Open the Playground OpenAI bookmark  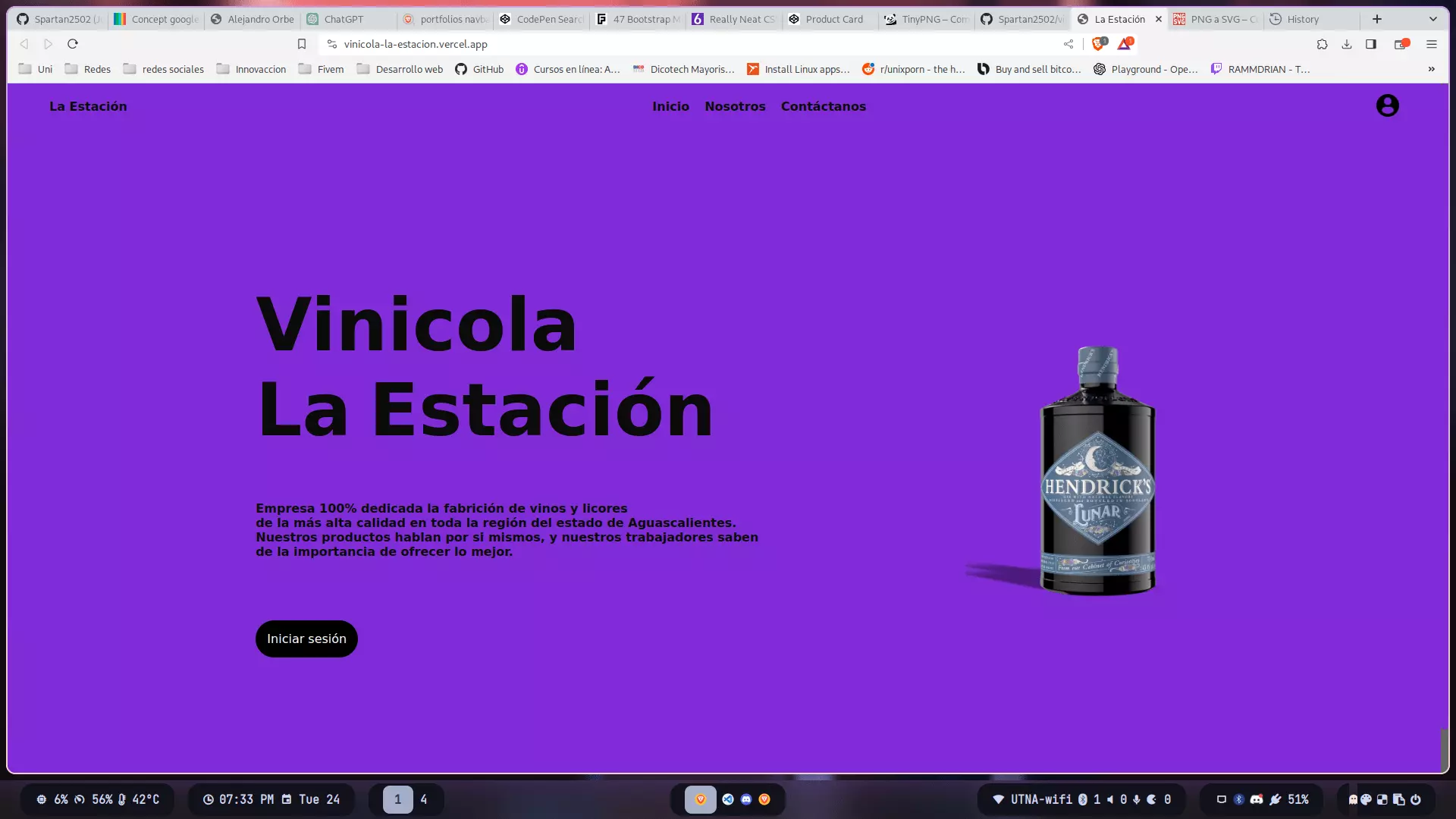(1145, 69)
